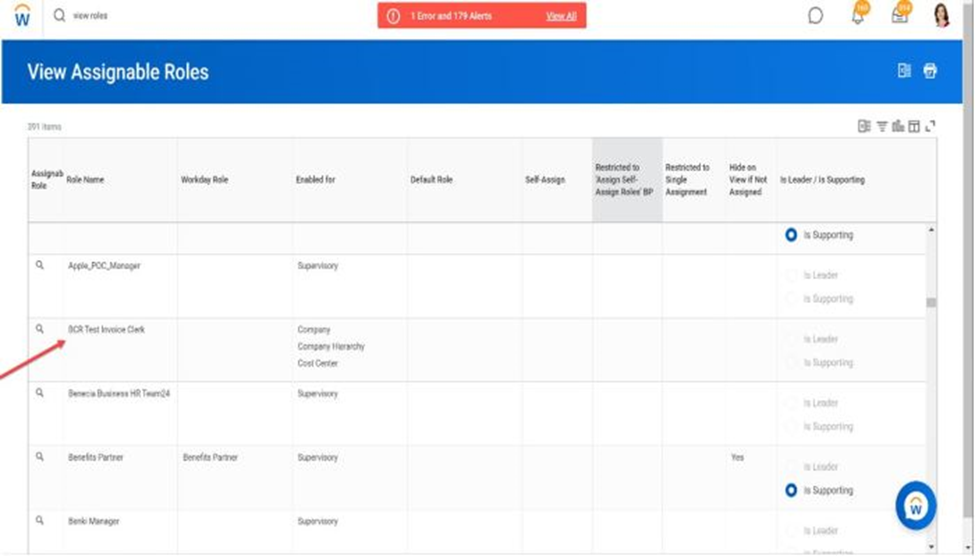Open magnifier for Benefits Partner row
Screen dimensions: 975x556
click(x=40, y=457)
